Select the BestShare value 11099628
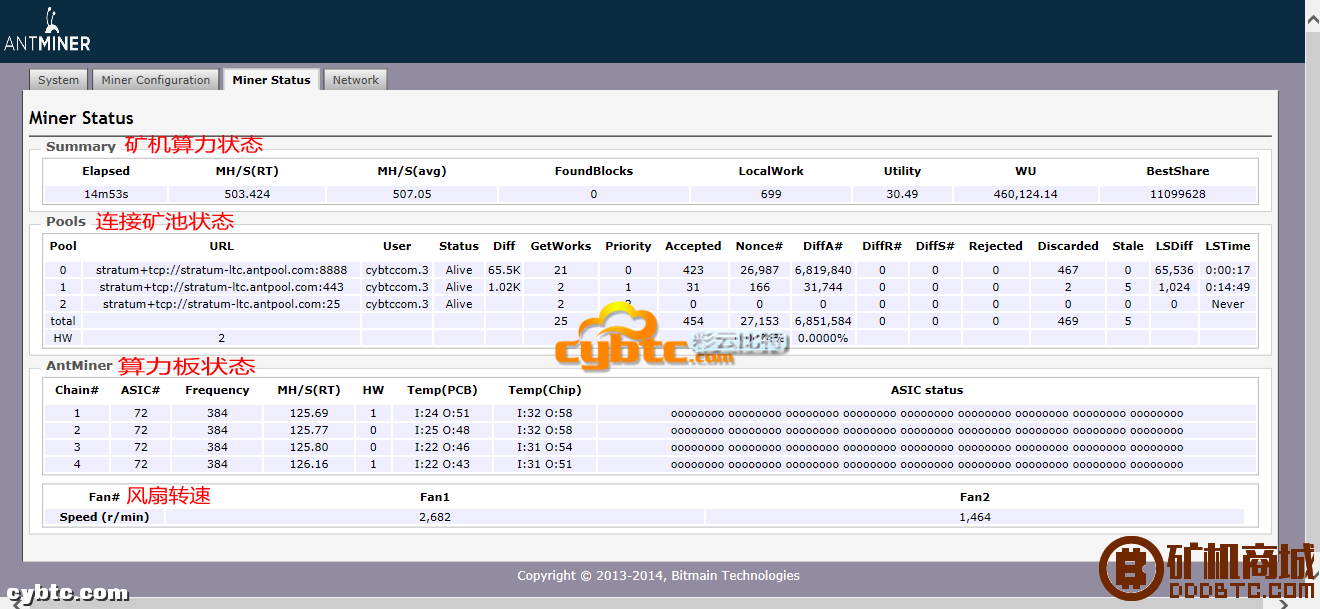Screen dimensions: 1320x609 point(1178,194)
